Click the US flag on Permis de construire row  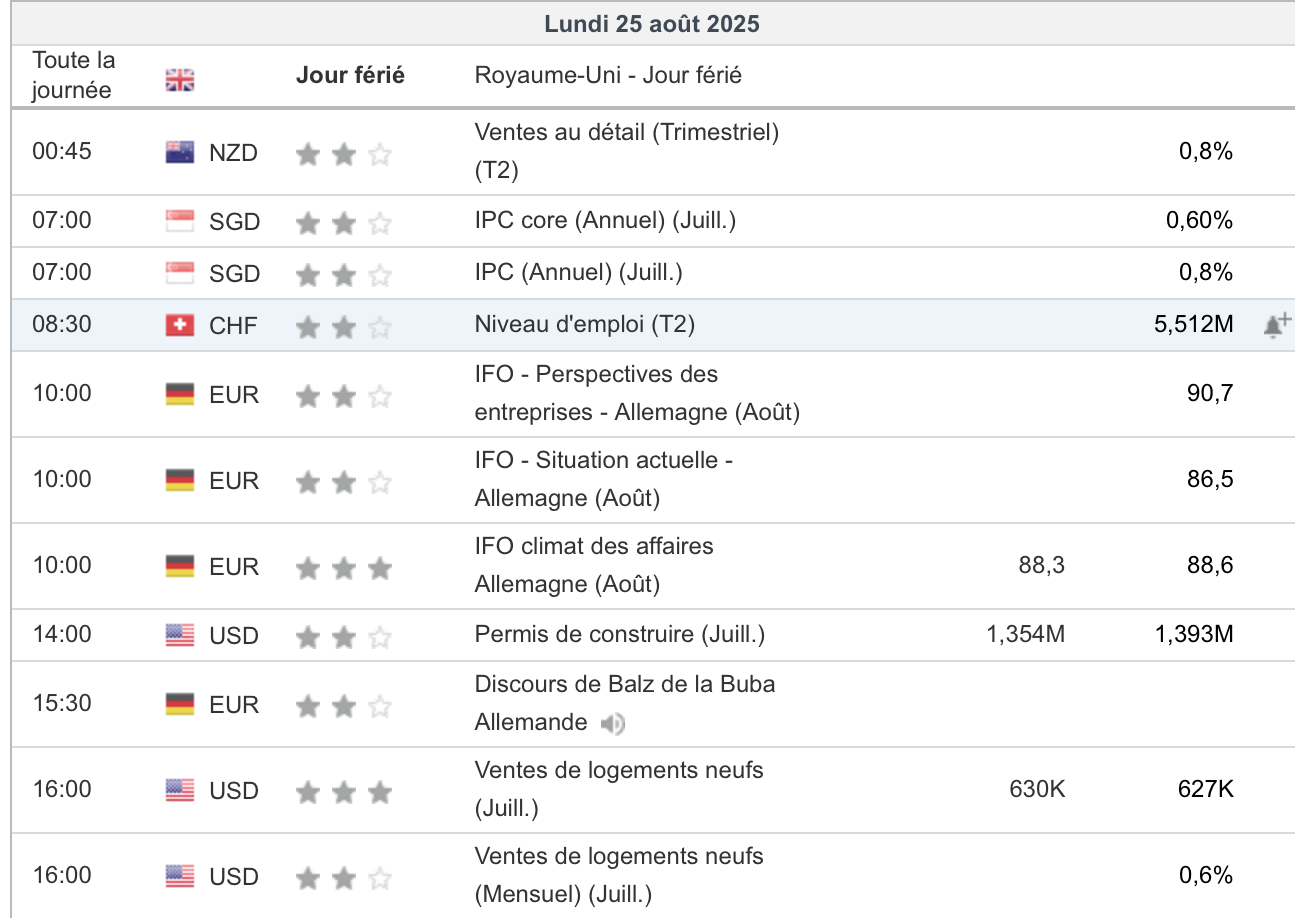point(180,635)
